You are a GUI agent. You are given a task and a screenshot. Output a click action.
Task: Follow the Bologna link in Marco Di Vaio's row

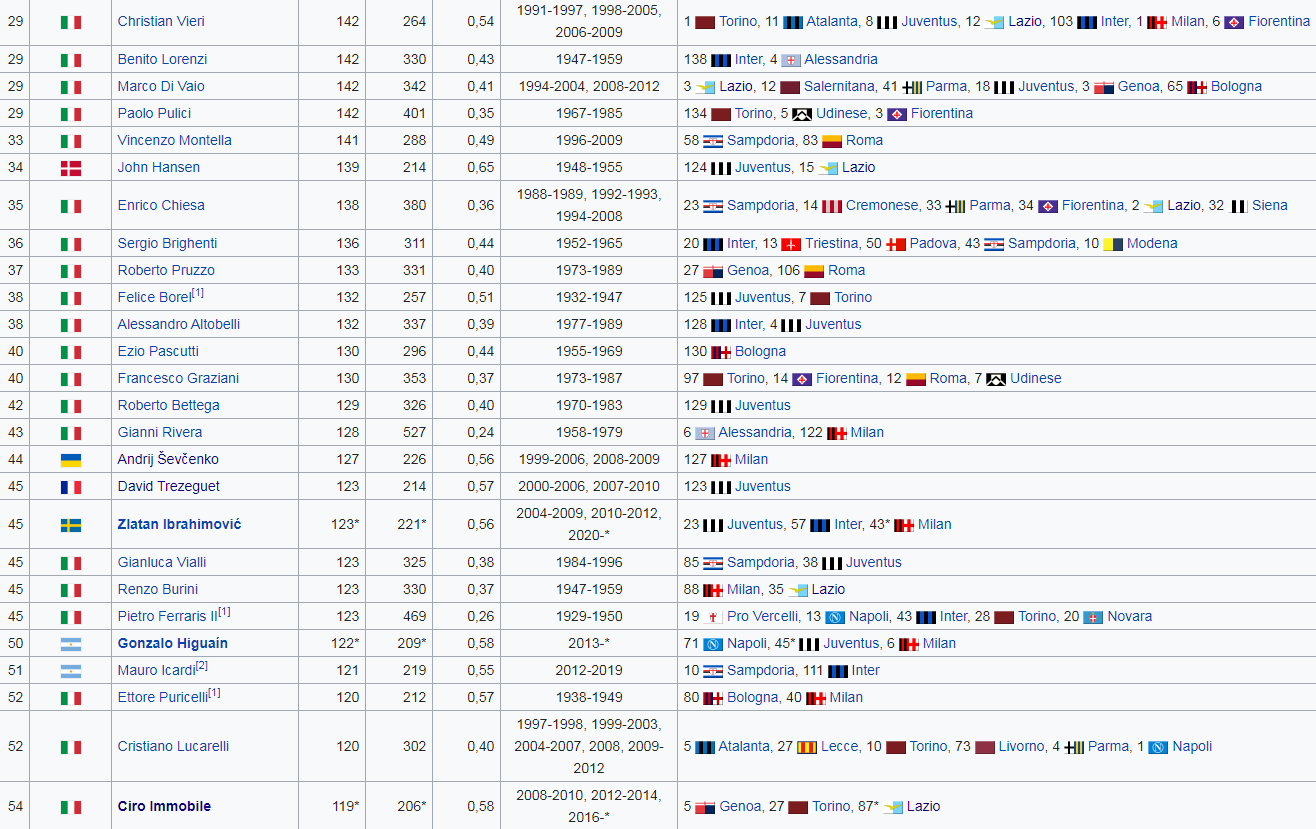point(1236,87)
